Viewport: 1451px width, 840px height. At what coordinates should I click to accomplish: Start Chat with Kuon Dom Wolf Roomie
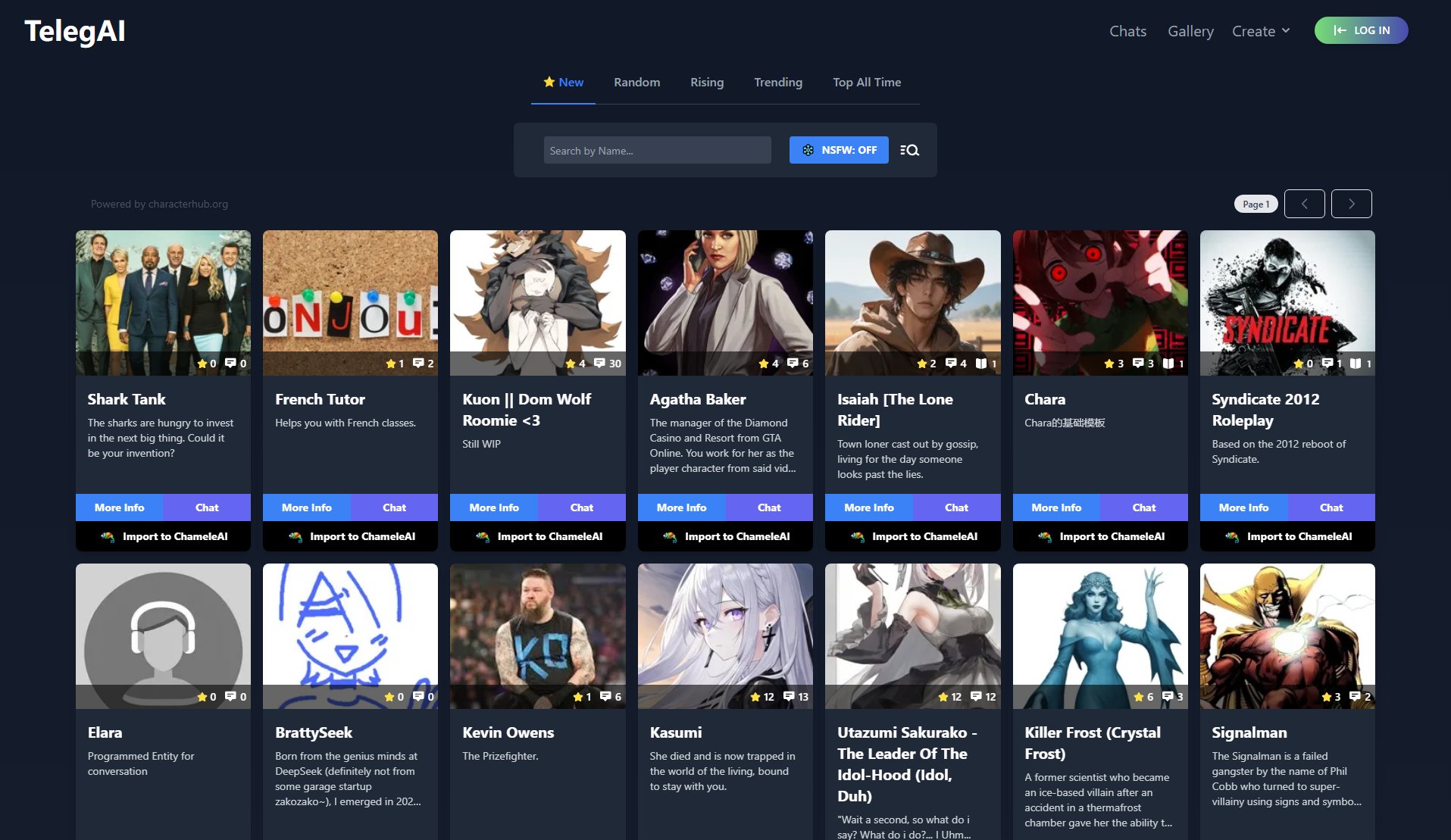582,507
